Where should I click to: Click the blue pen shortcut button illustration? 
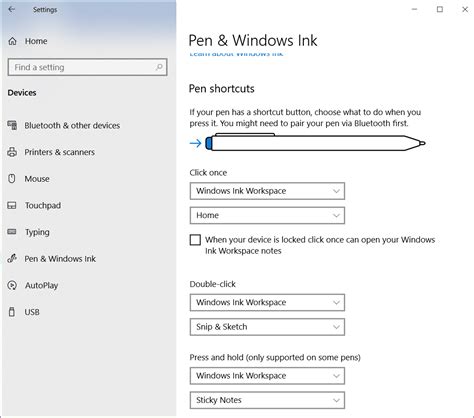click(209, 143)
